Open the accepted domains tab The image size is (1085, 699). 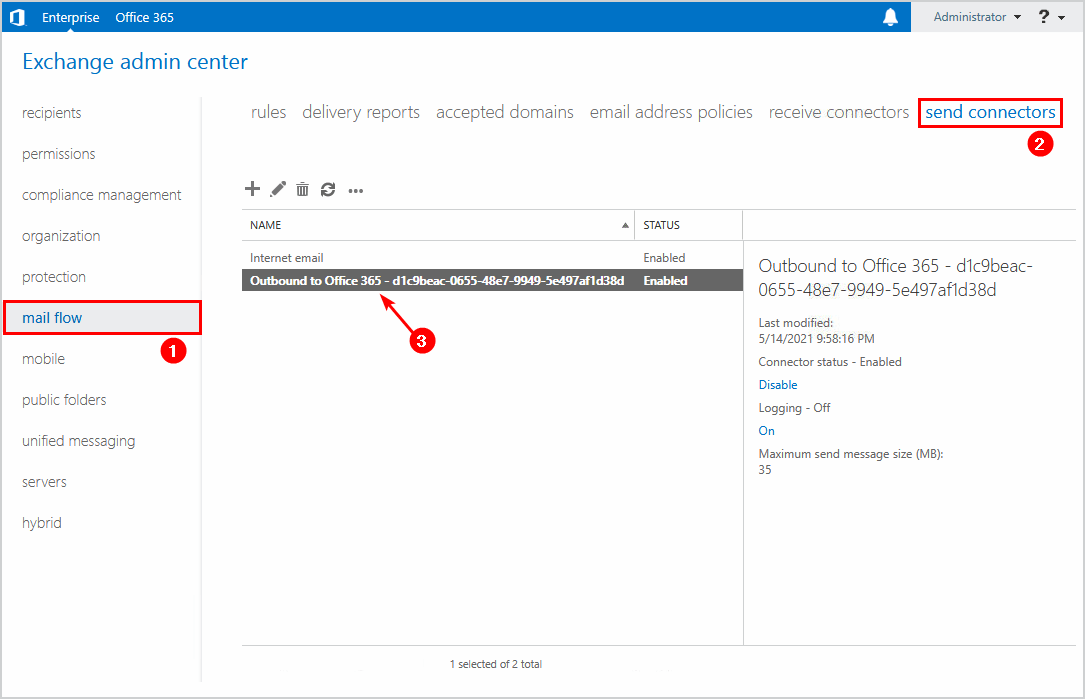[x=504, y=112]
